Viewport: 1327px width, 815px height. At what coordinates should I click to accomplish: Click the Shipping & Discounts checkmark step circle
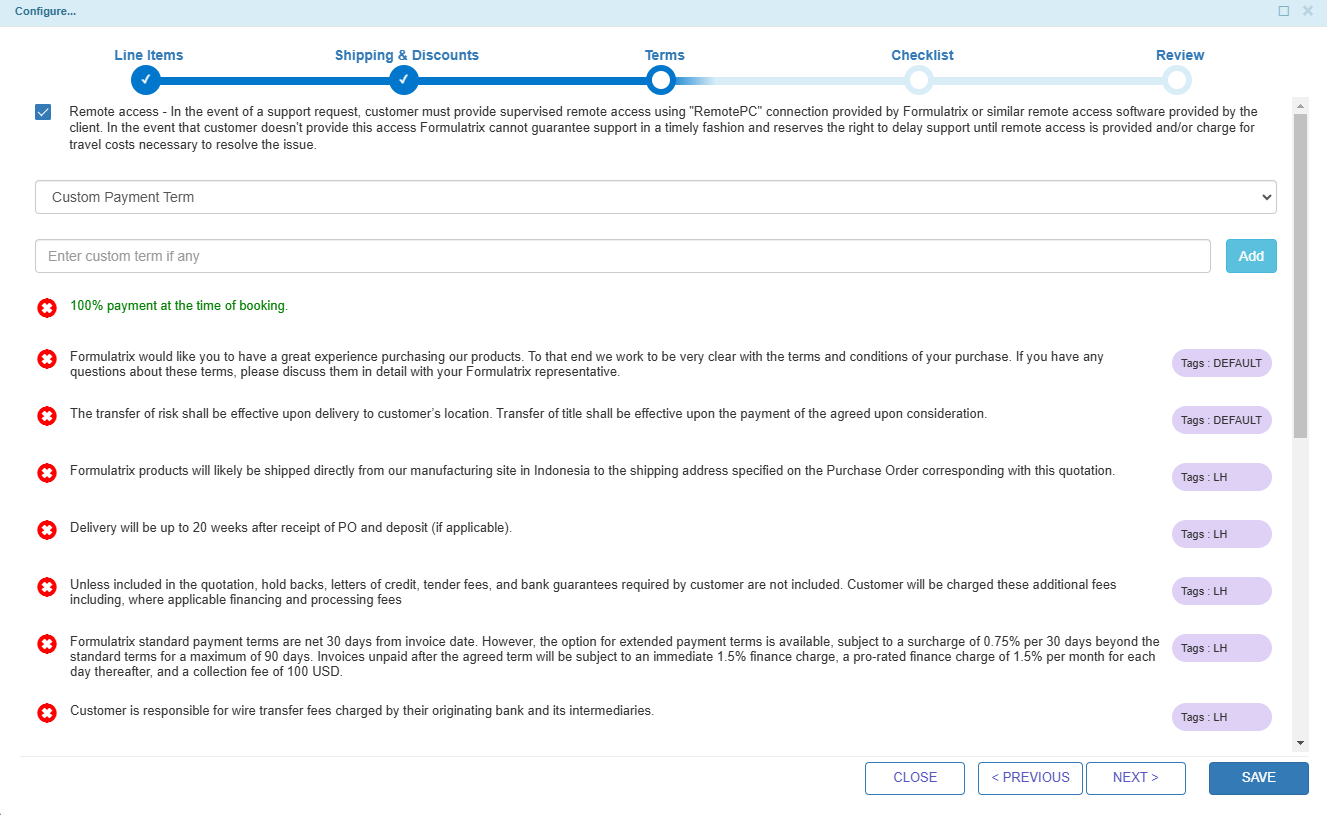(x=403, y=80)
